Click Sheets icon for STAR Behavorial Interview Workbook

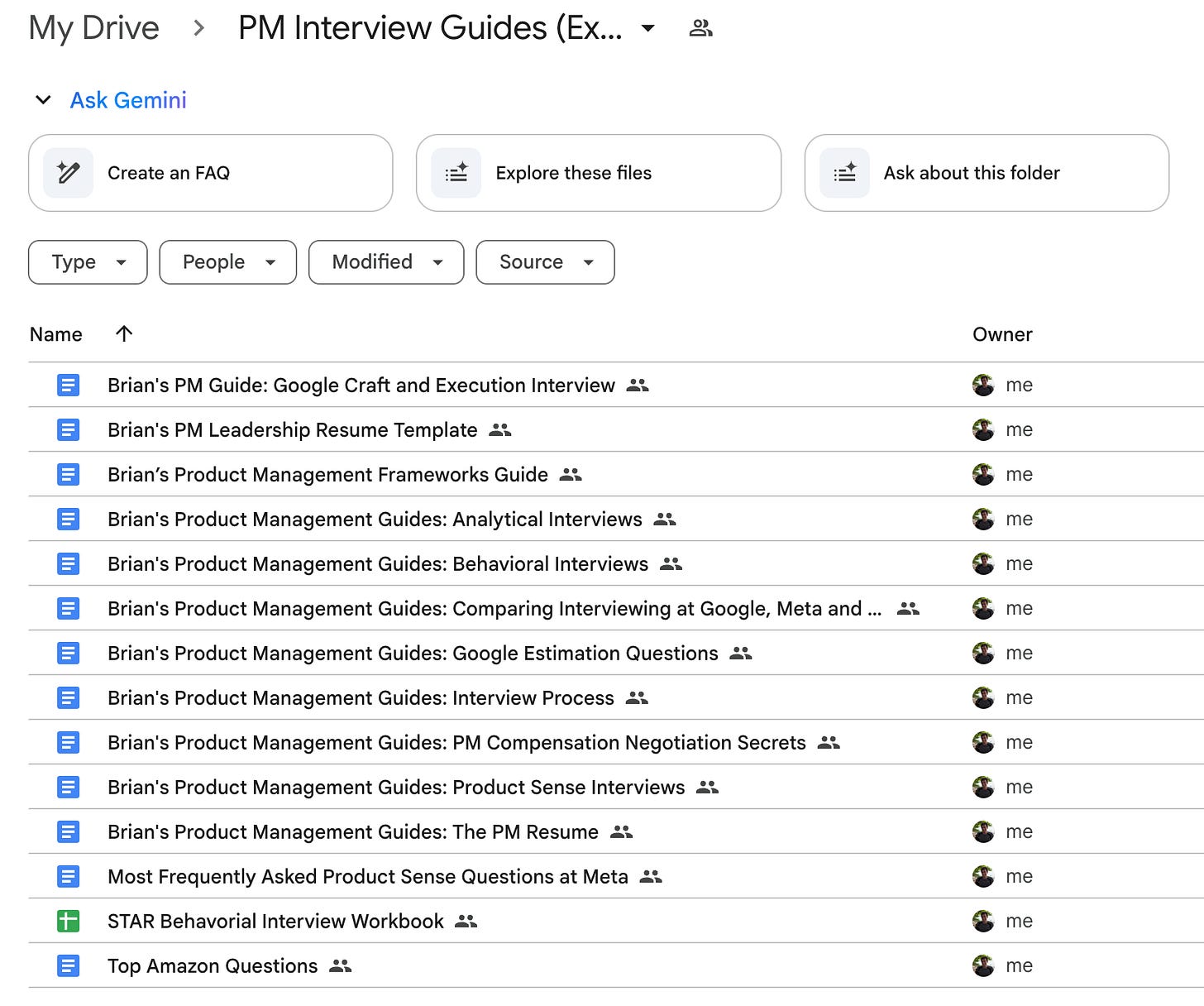[68, 921]
